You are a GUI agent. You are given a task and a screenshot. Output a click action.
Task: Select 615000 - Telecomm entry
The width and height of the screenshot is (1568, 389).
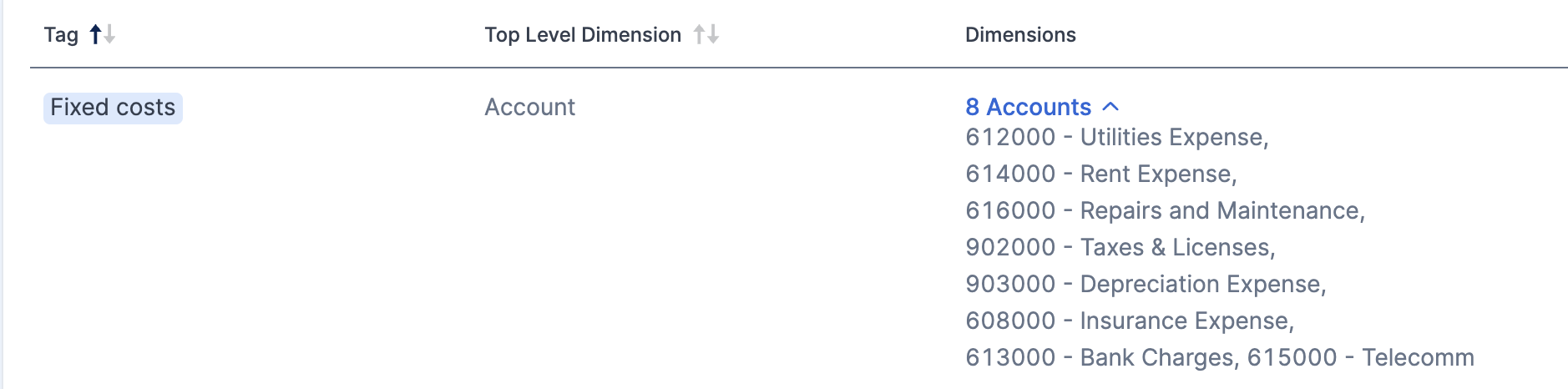pos(1361,357)
